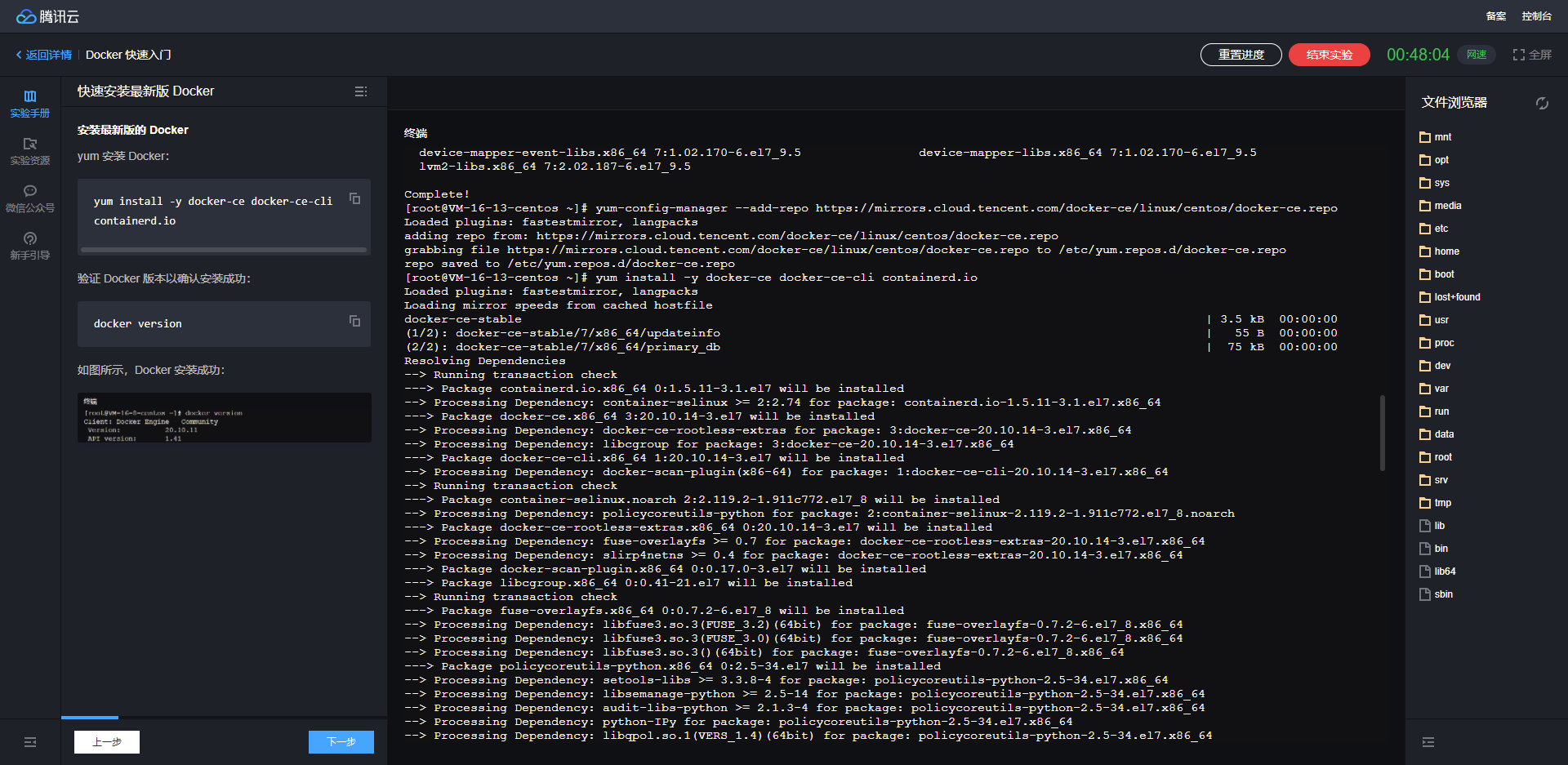Image resolution: width=1568 pixels, height=765 pixels.
Task: Open the dev folder
Action: click(x=1436, y=366)
